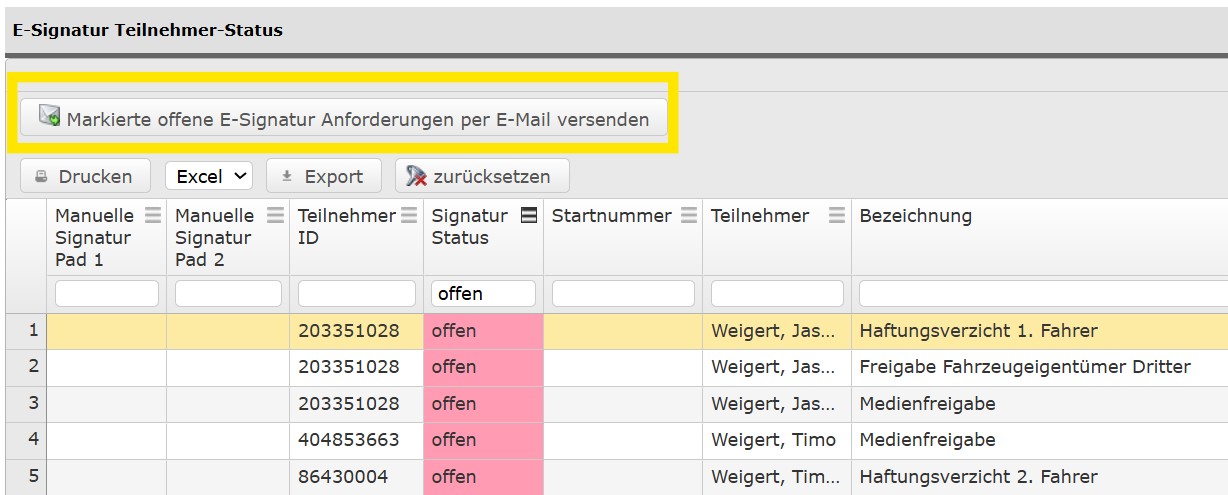1228x495 pixels.
Task: Expand the Excel export format dropdown
Action: point(209,176)
